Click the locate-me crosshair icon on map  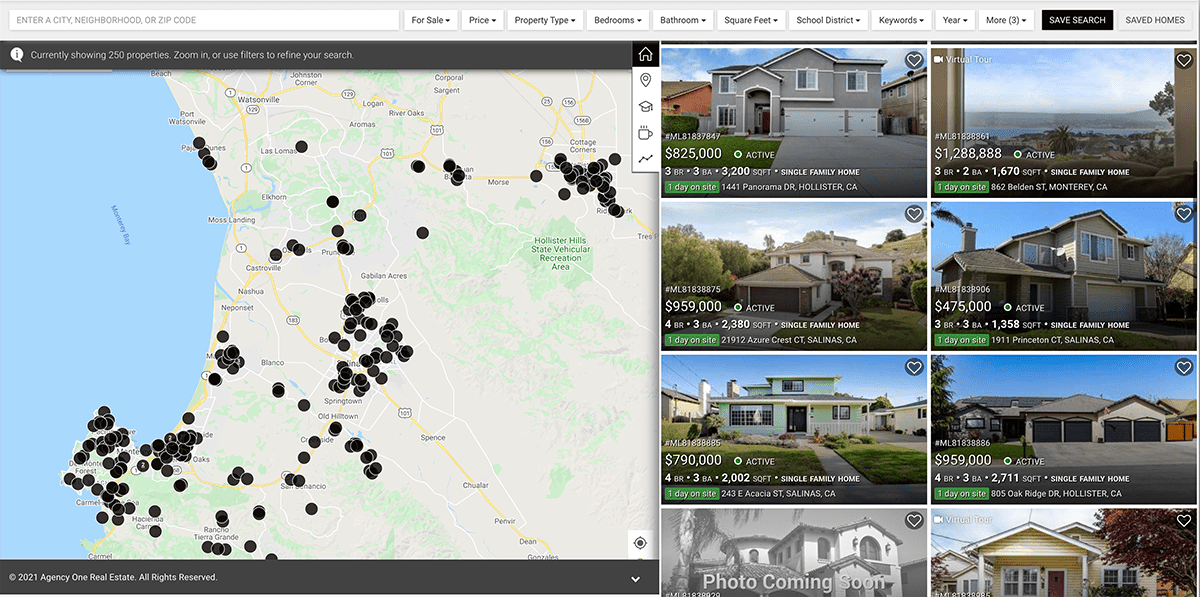641,544
